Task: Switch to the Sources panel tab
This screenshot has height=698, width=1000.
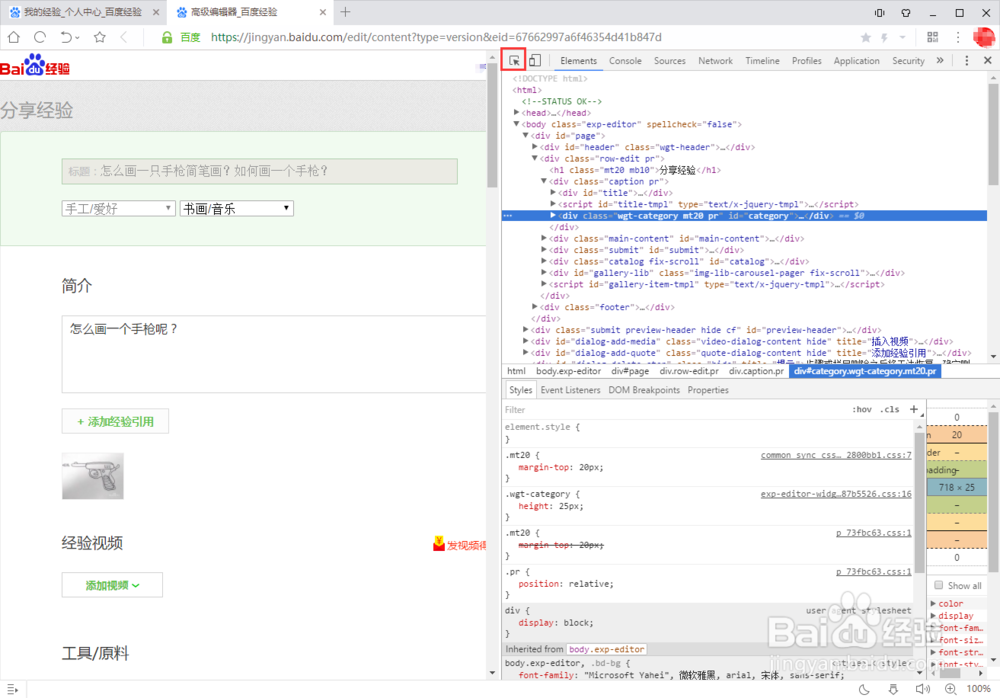Action: click(670, 61)
